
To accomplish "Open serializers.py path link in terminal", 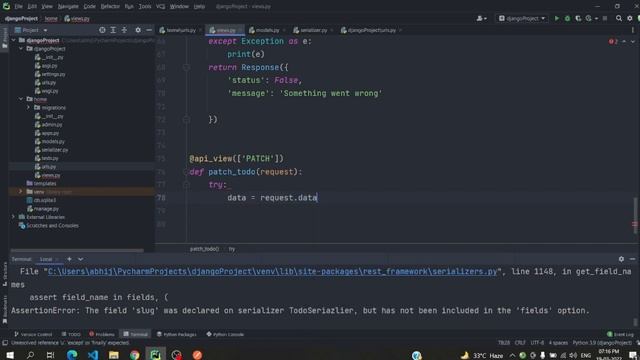I will coord(273,272).
